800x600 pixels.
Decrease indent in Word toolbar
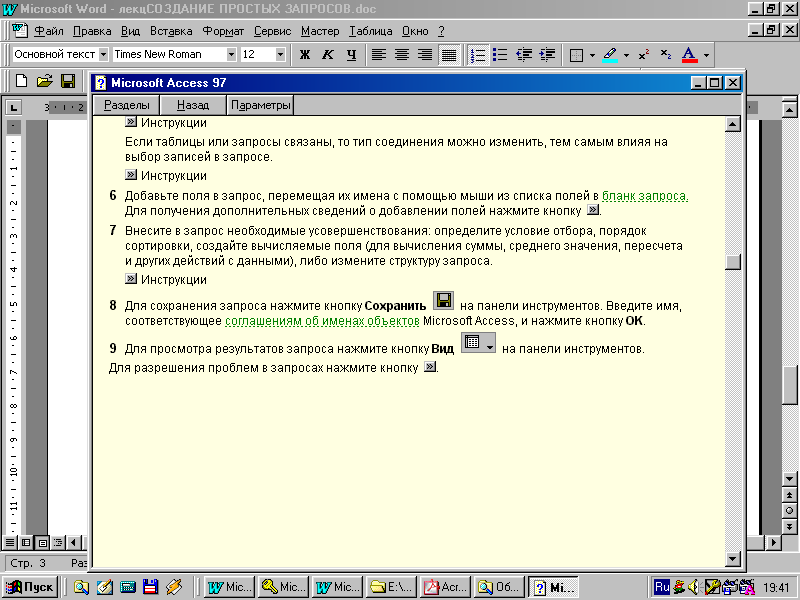(524, 55)
